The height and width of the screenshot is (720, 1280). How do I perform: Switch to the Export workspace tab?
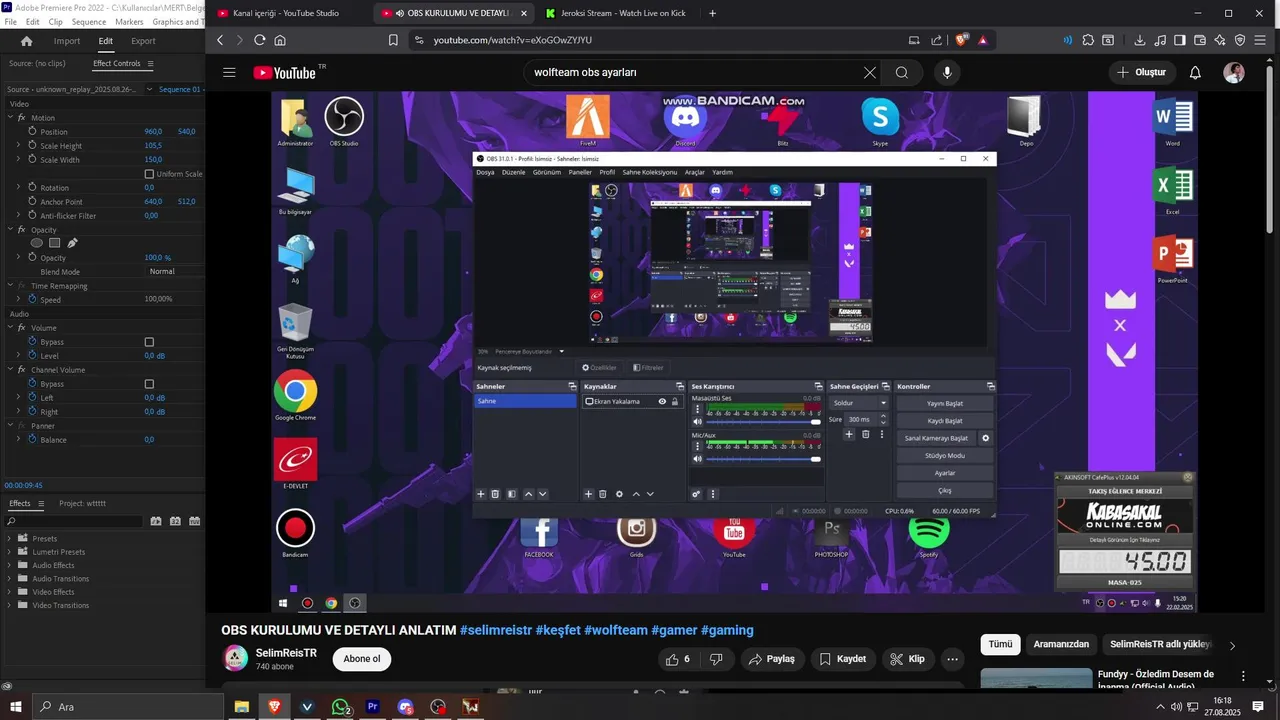pos(143,41)
